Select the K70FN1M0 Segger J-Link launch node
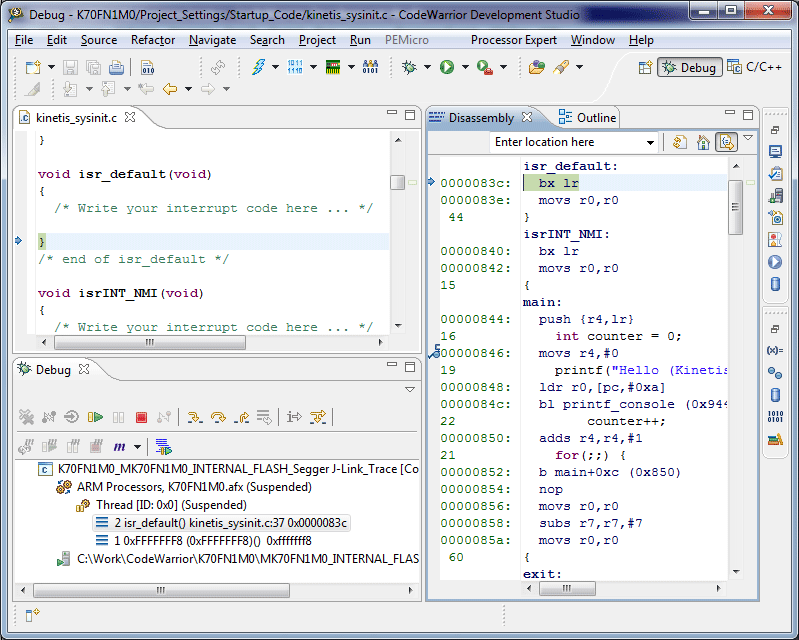 (228, 469)
